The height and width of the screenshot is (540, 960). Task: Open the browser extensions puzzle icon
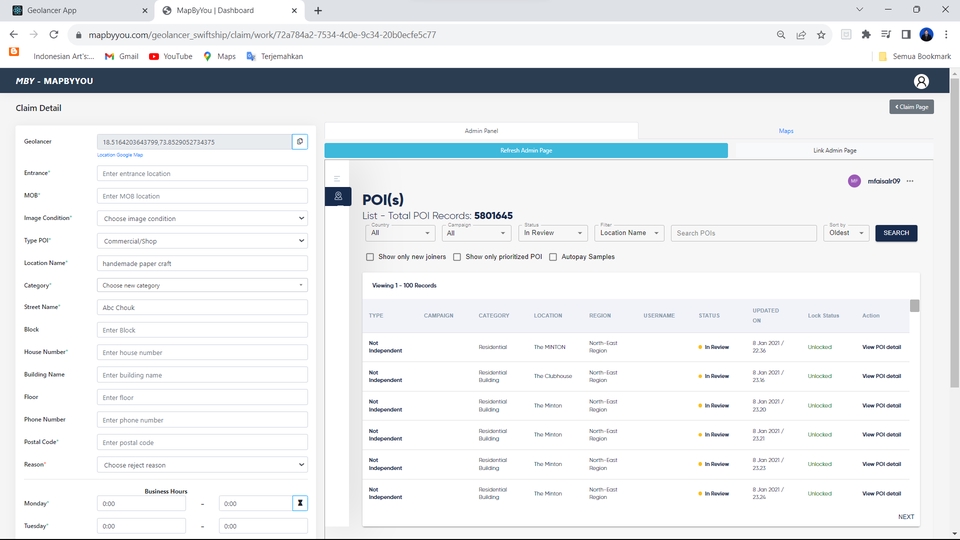(866, 35)
